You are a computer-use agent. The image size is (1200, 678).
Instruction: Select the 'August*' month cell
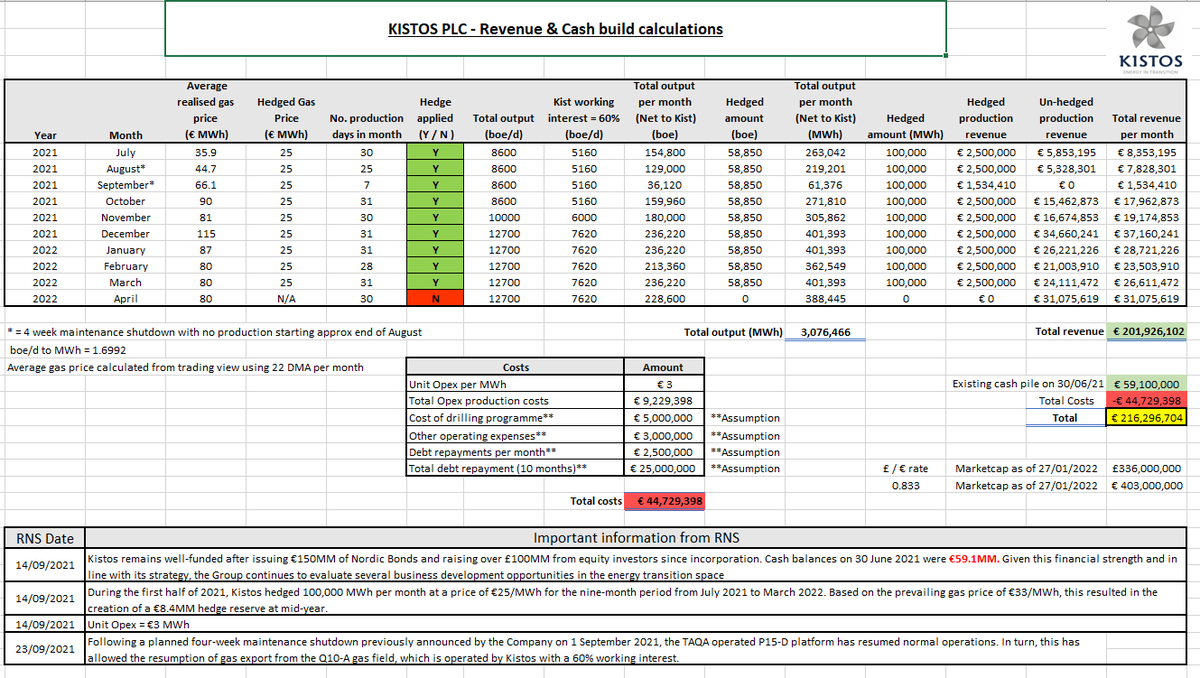click(x=125, y=169)
